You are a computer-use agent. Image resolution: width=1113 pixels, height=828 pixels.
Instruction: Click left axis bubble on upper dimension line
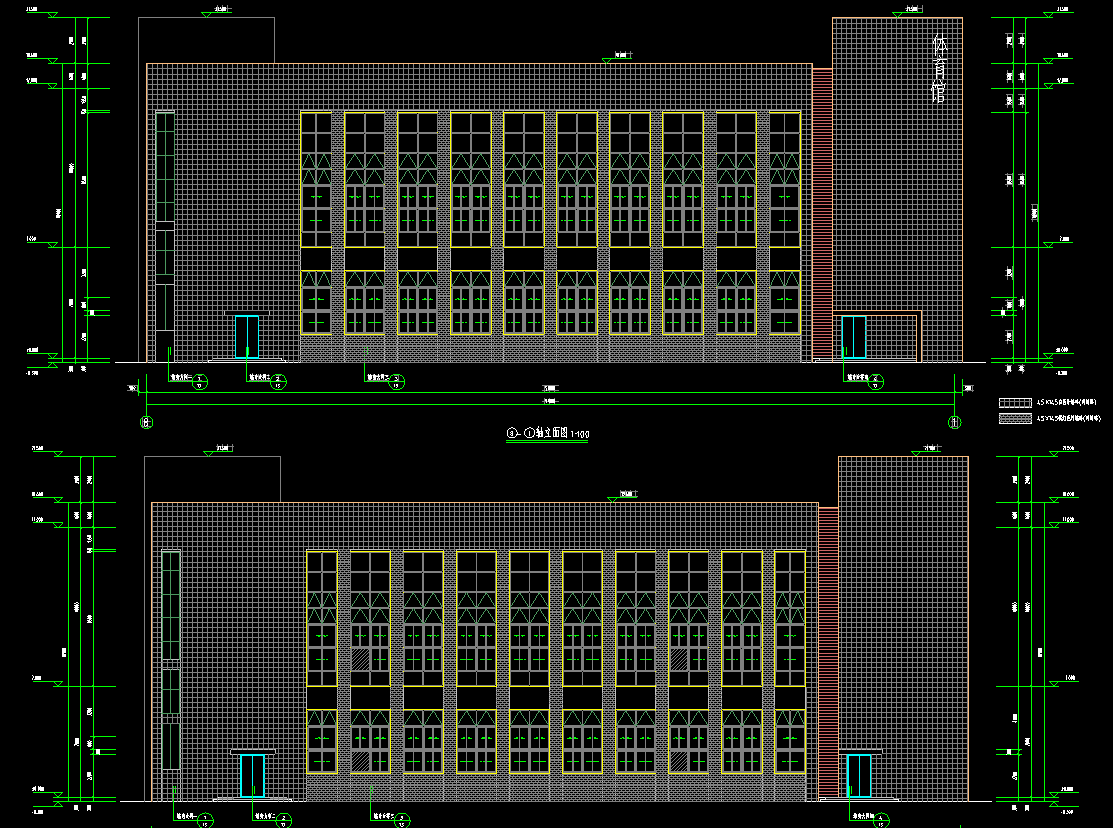pos(147,422)
